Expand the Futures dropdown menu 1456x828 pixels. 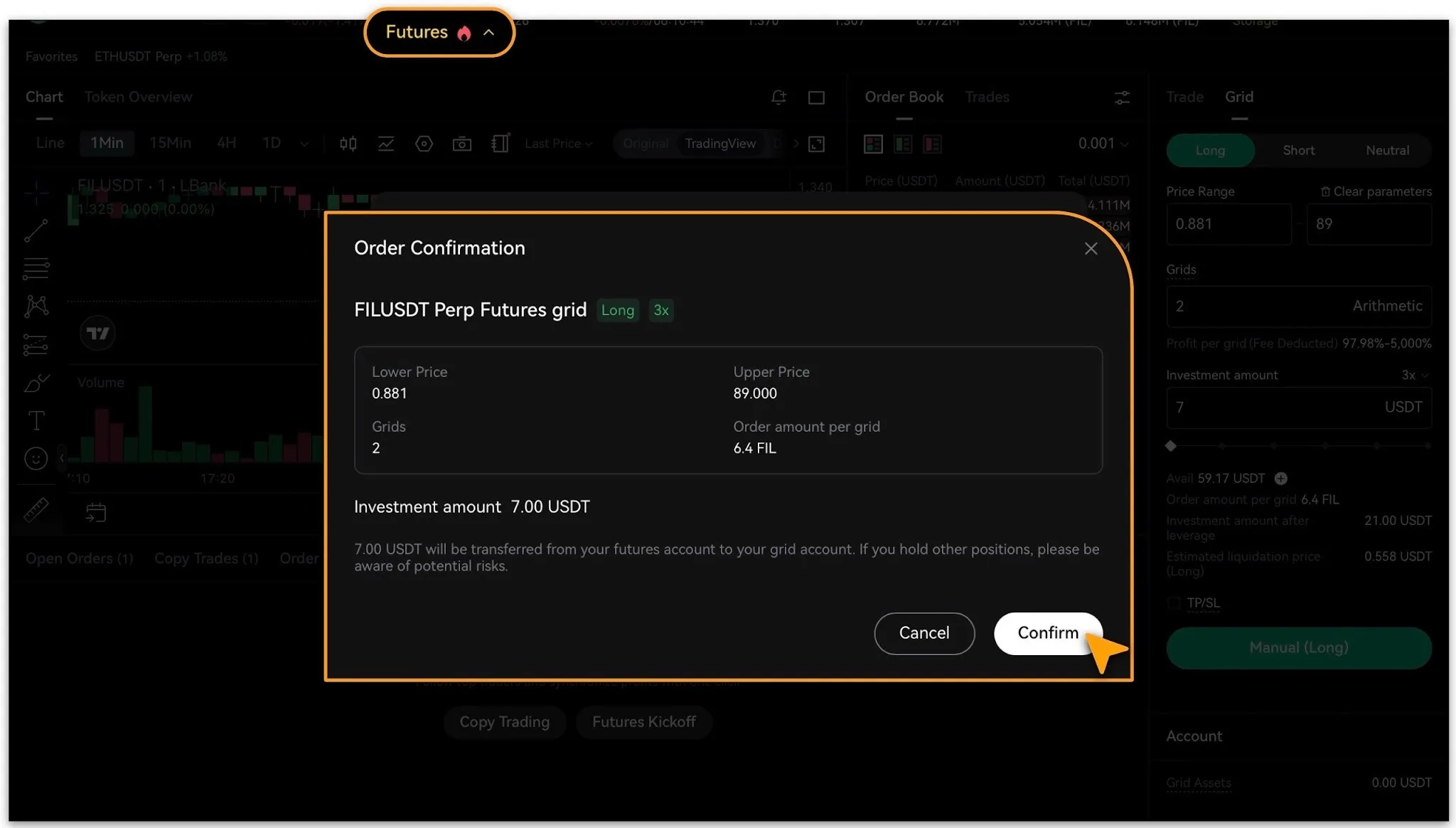[439, 32]
